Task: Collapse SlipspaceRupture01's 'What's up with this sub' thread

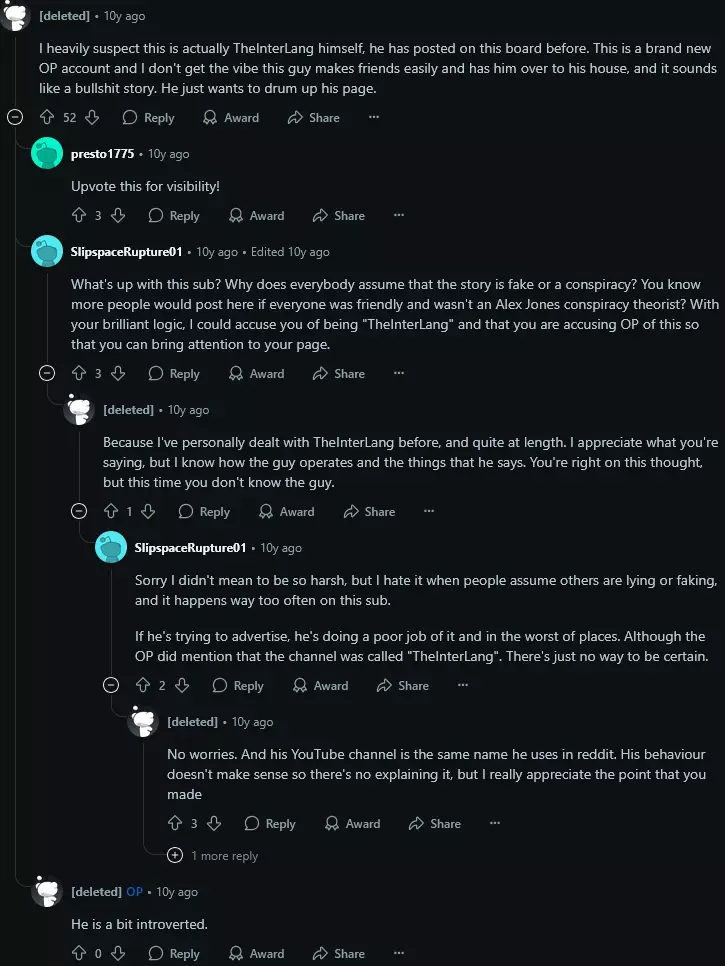Action: (x=47, y=373)
